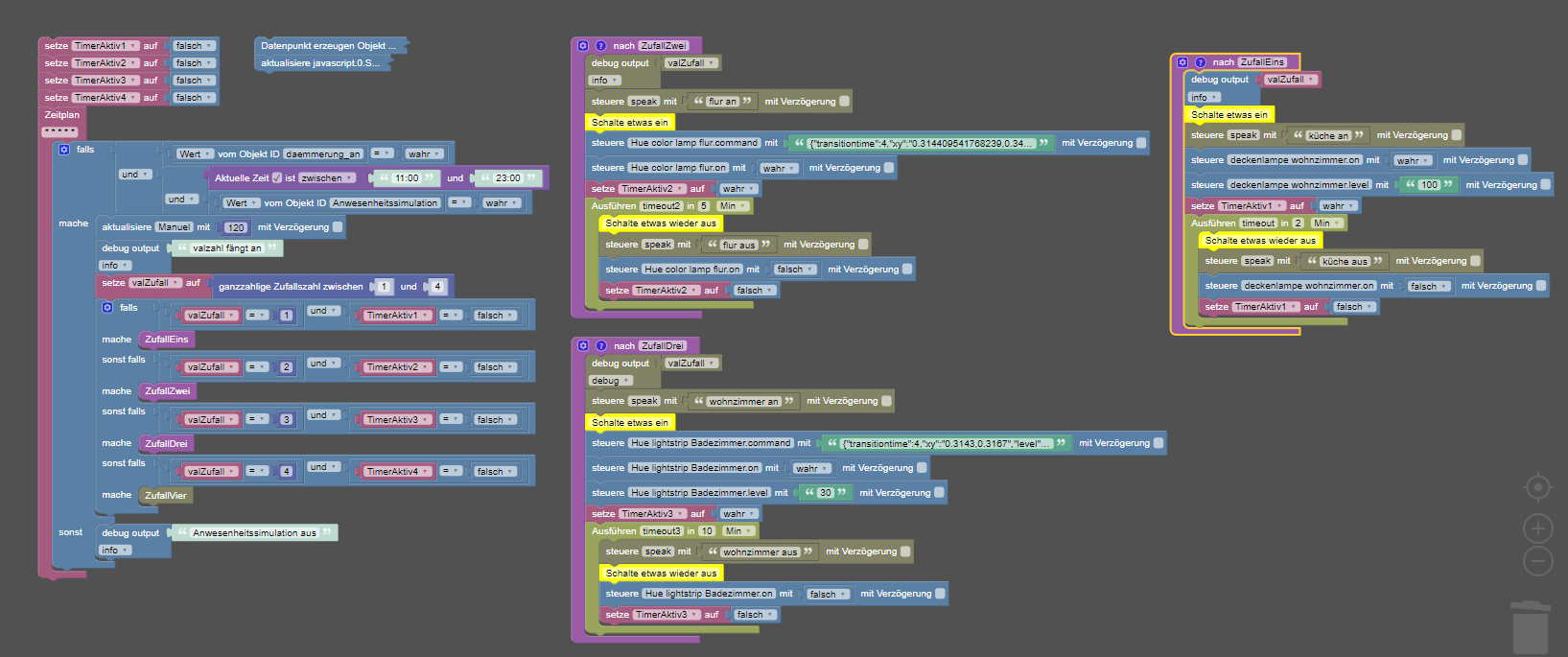Open info dropdown in ZufallEins debug output
The width and height of the screenshot is (1568, 657).
coord(1205,97)
